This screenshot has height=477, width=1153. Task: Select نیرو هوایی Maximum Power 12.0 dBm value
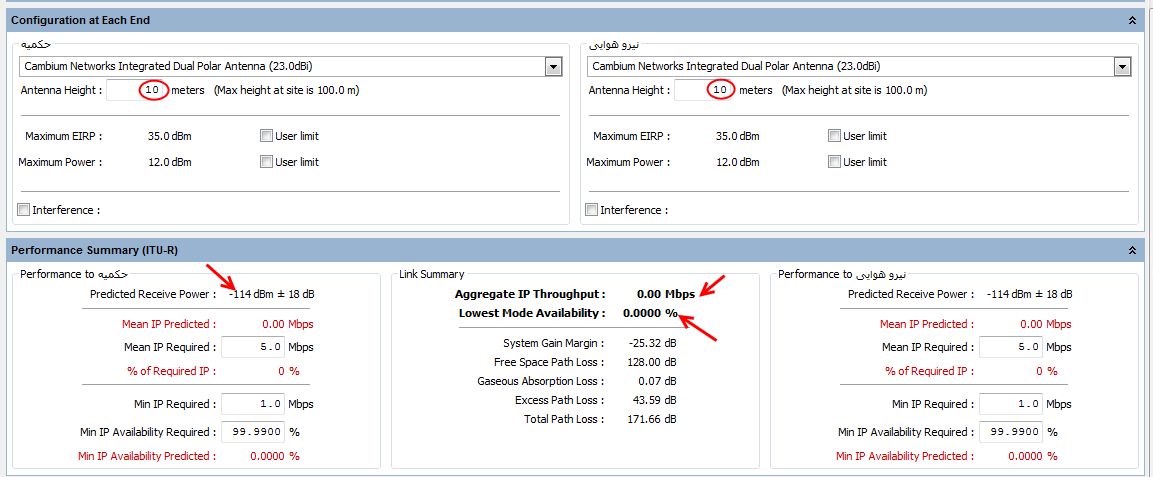[738, 162]
